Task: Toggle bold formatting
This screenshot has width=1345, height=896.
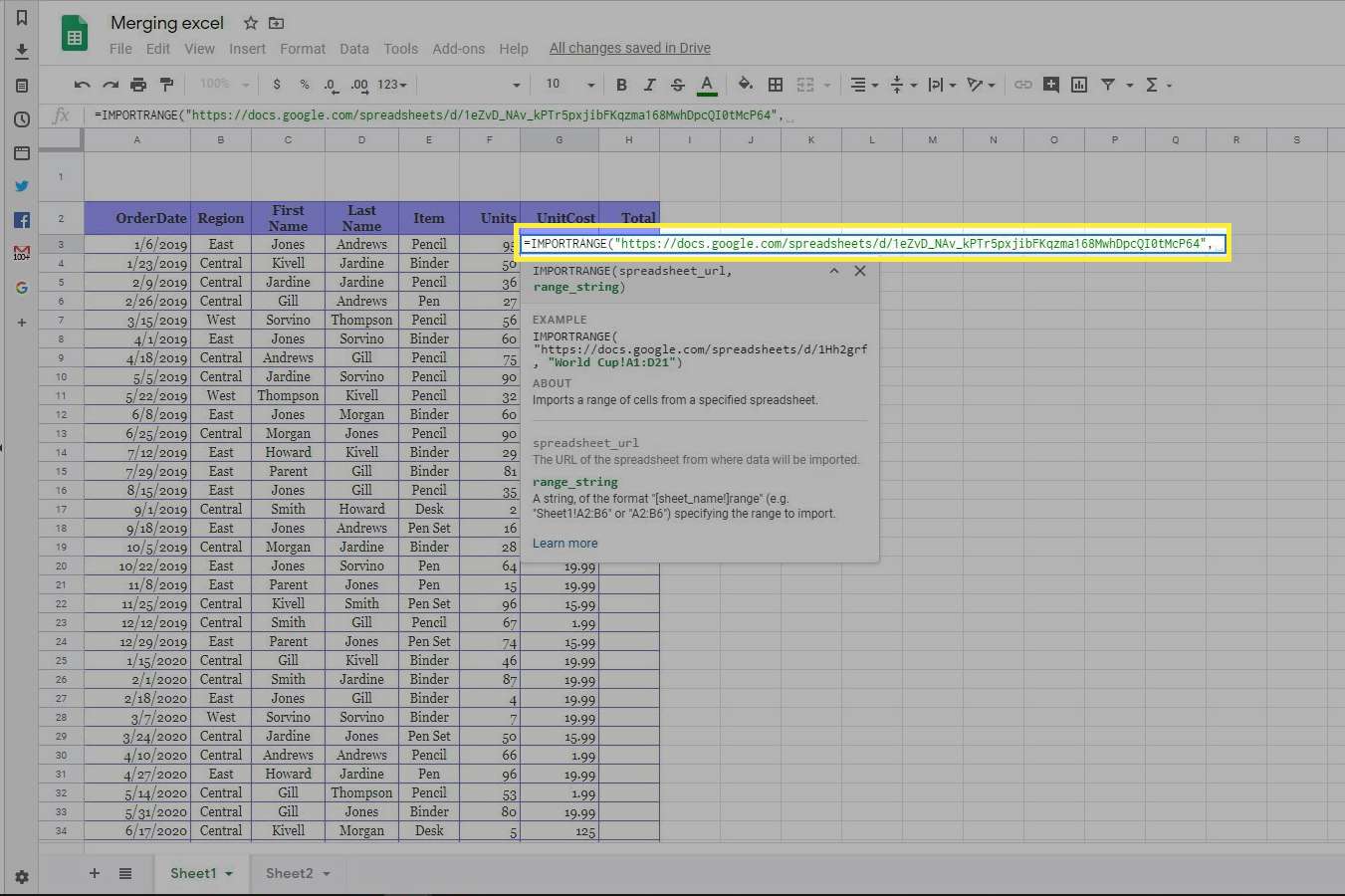Action: pos(621,85)
